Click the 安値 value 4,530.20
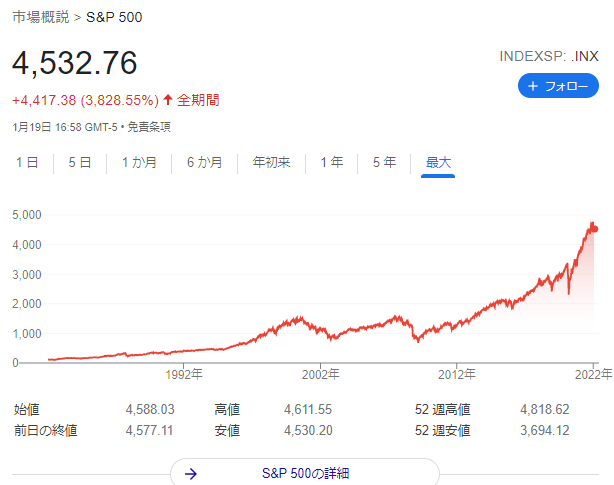The image size is (614, 485). pos(308,431)
